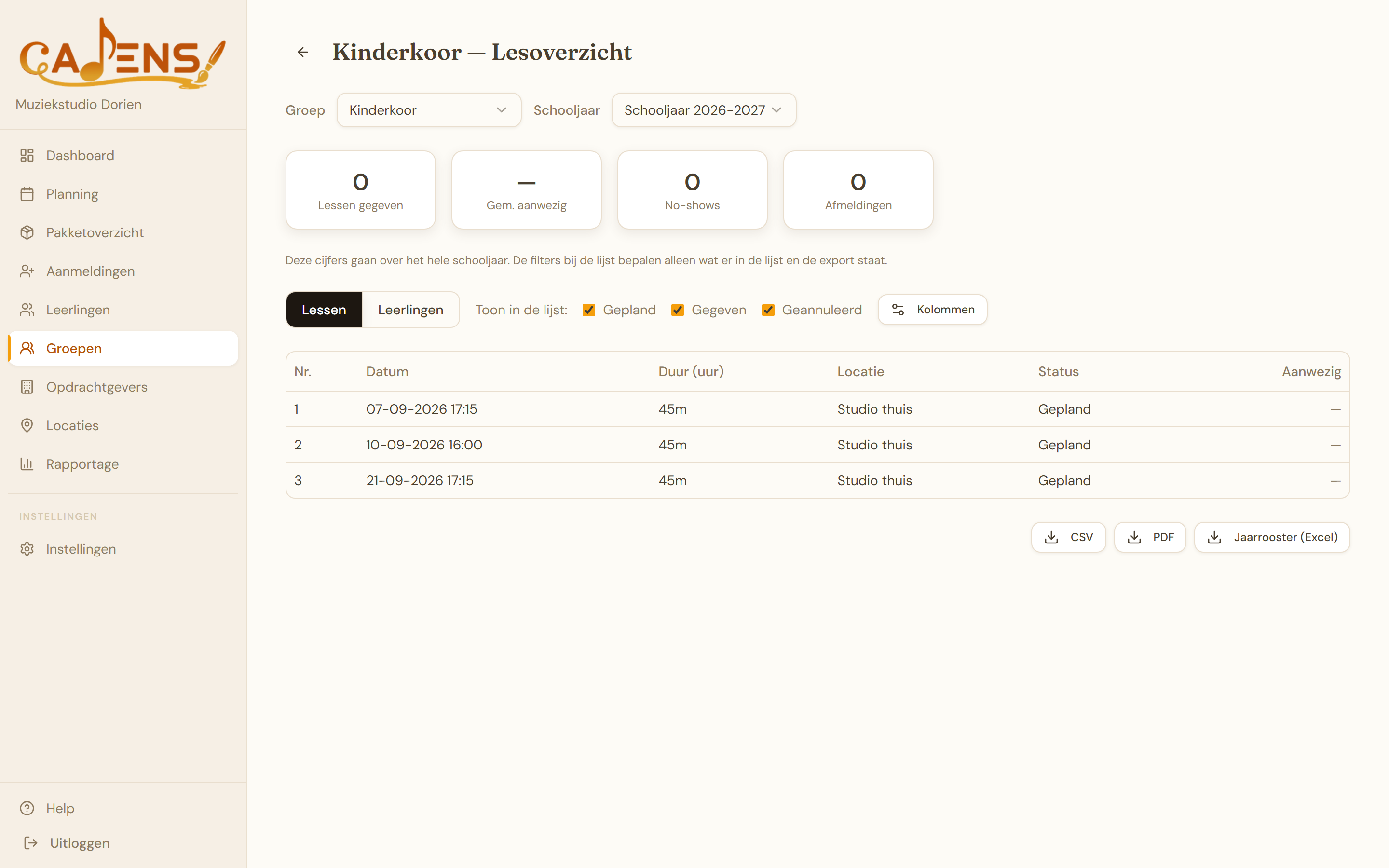This screenshot has width=1389, height=868.
Task: Click the Pakketoverzicht box icon
Action: point(27,232)
